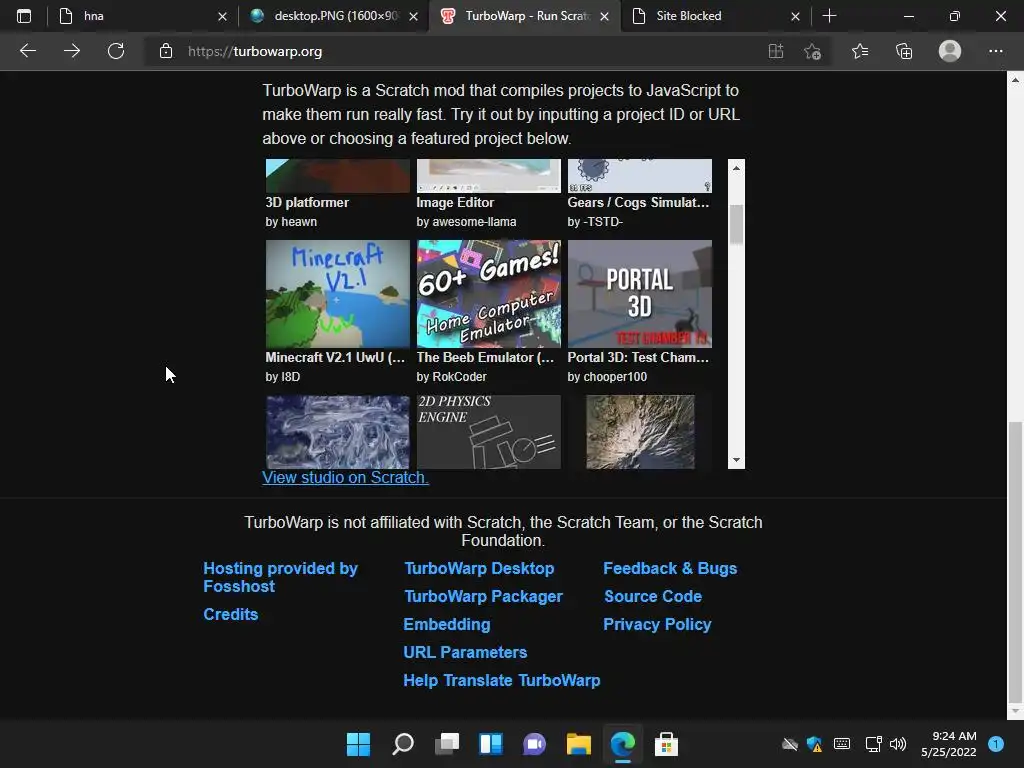Open the Favorites list icon
Image resolution: width=1024 pixels, height=768 pixels.
[860, 51]
